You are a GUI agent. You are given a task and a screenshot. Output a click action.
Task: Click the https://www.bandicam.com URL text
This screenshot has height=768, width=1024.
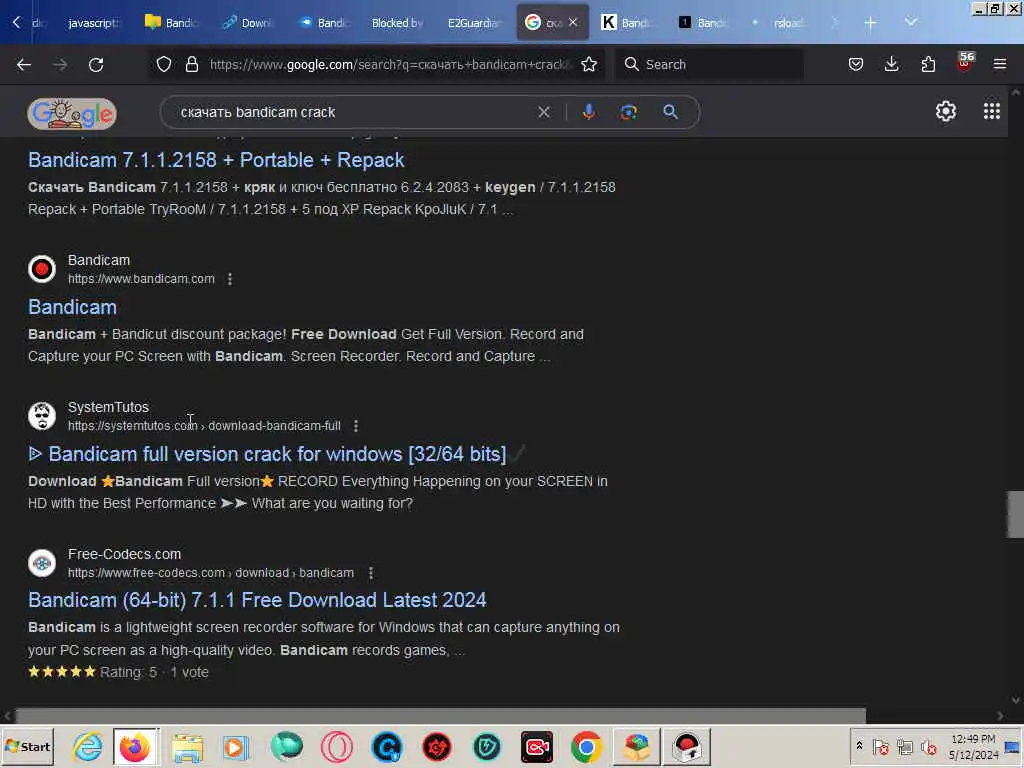(141, 279)
